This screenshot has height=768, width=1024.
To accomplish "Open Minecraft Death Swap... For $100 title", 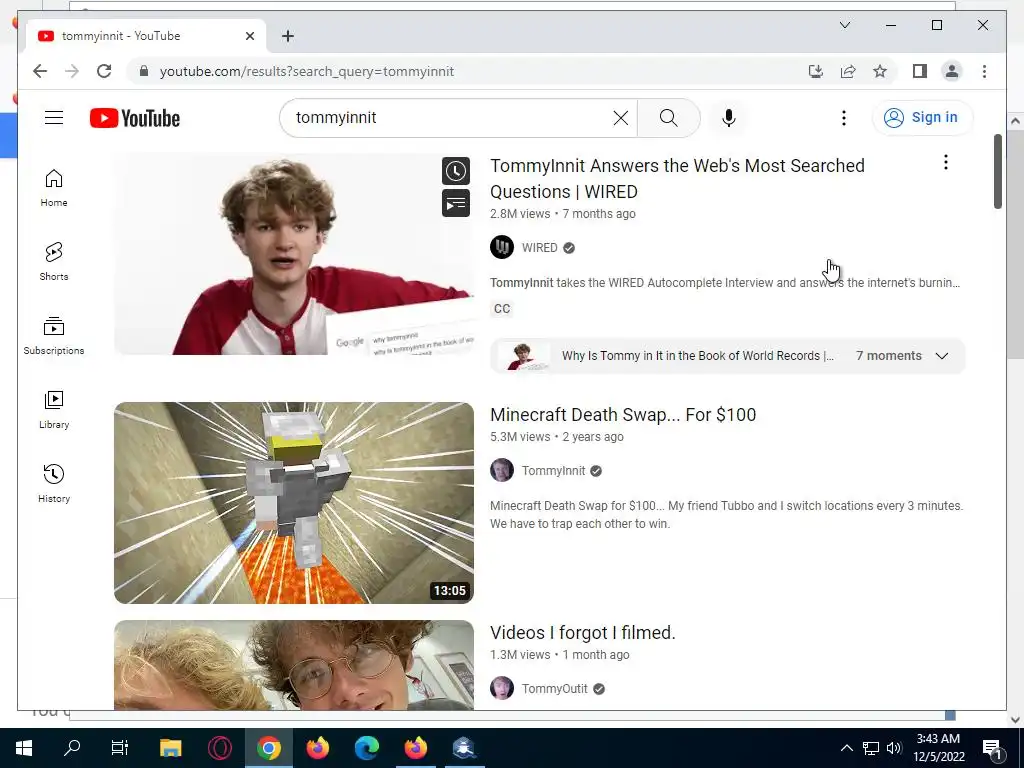I will 623,415.
